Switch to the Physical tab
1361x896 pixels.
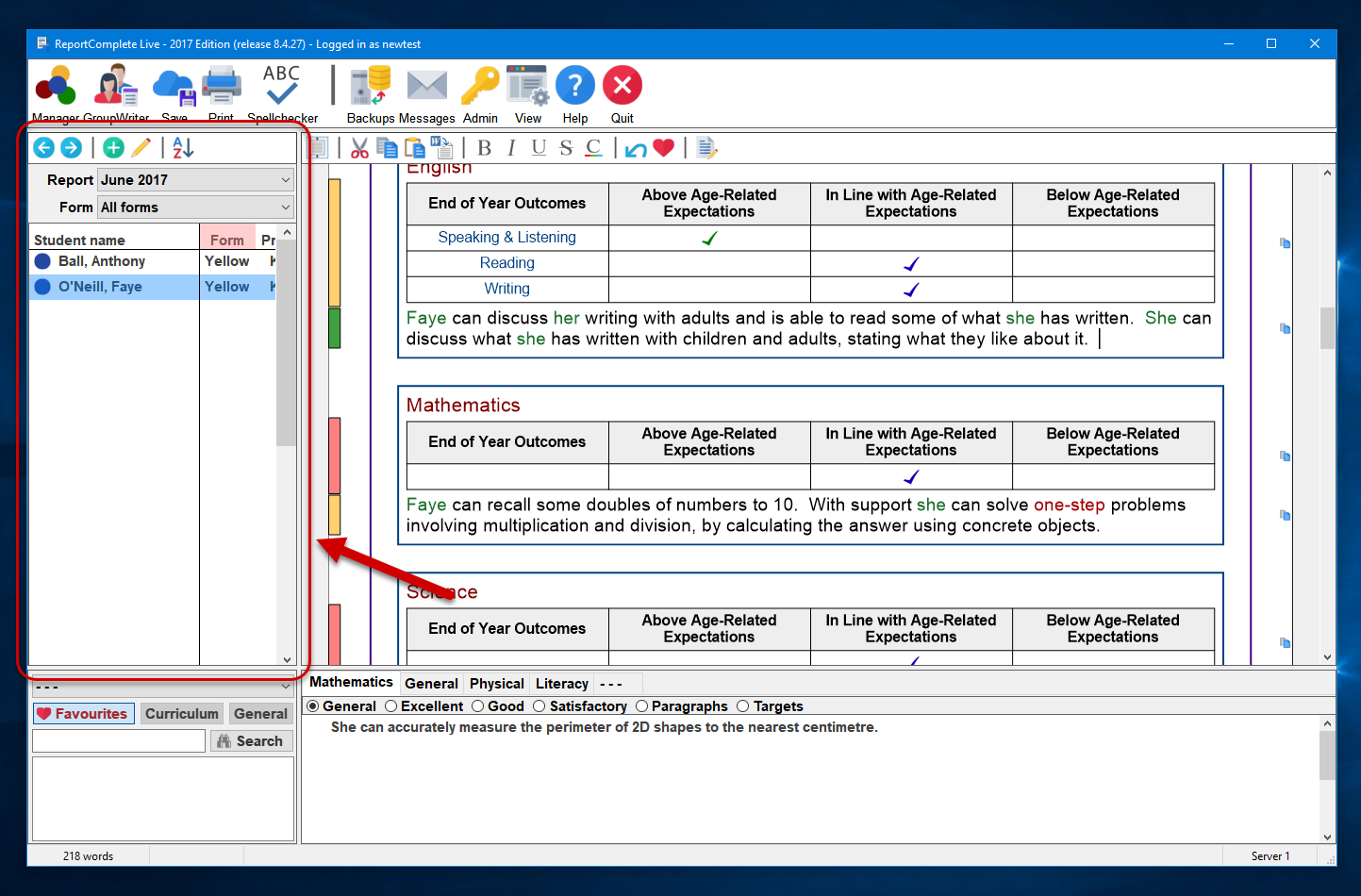pos(496,684)
